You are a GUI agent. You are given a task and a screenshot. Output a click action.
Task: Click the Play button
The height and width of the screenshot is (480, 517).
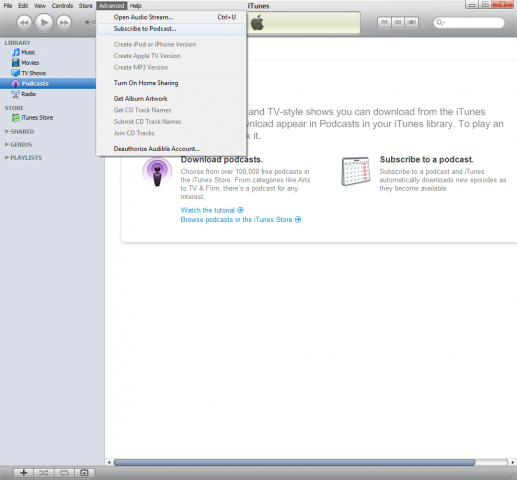[44, 23]
